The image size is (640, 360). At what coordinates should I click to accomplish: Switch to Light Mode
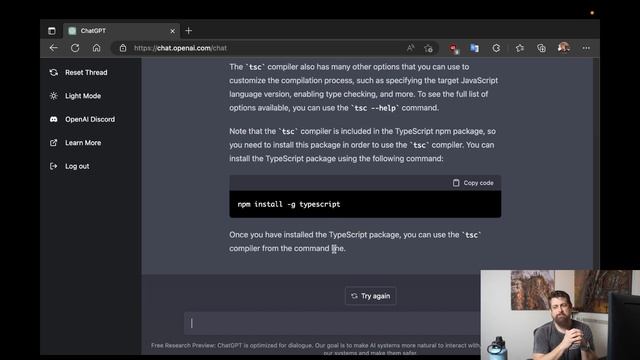(x=75, y=96)
